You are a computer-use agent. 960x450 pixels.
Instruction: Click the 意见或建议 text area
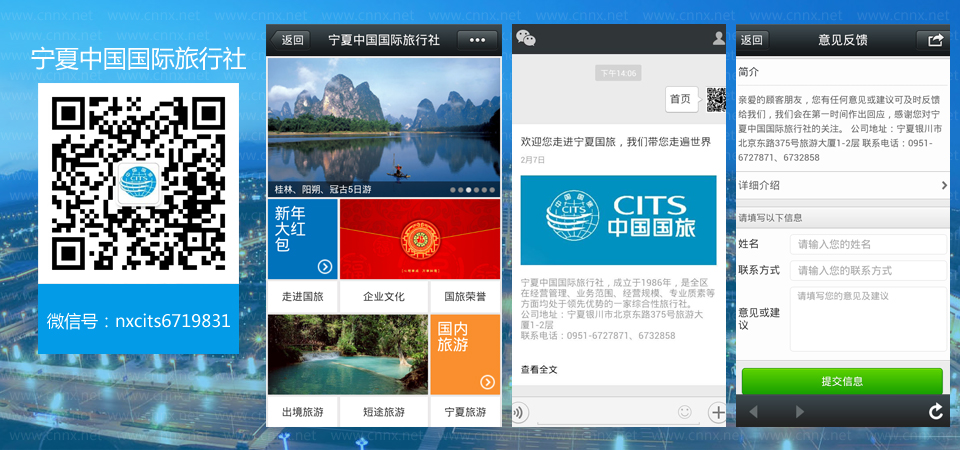pyautogui.click(x=868, y=319)
